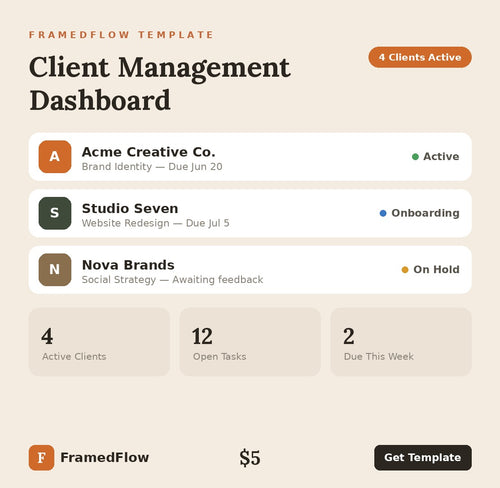Click the $5 price text
The height and width of the screenshot is (488, 500).
tap(250, 458)
